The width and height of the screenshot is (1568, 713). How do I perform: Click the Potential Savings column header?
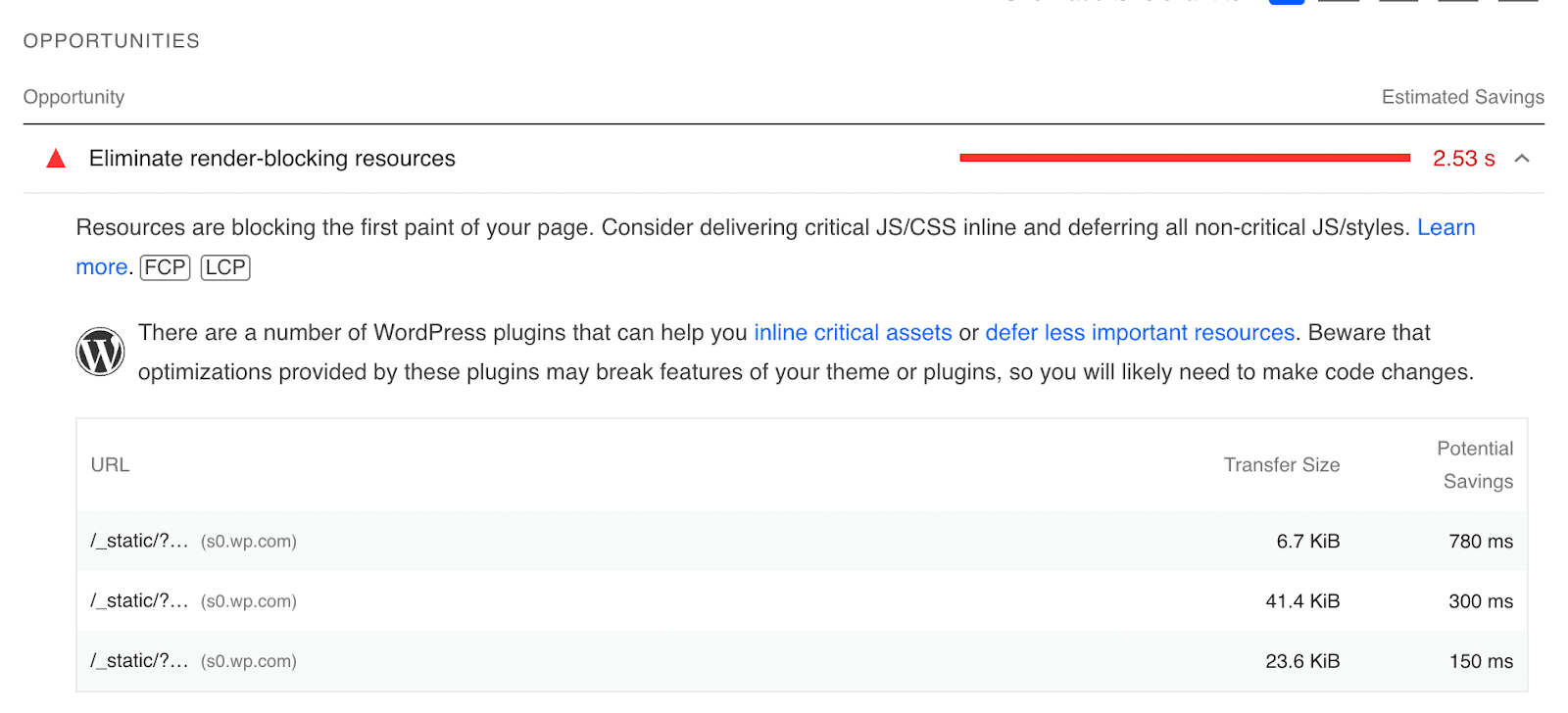pos(1475,465)
